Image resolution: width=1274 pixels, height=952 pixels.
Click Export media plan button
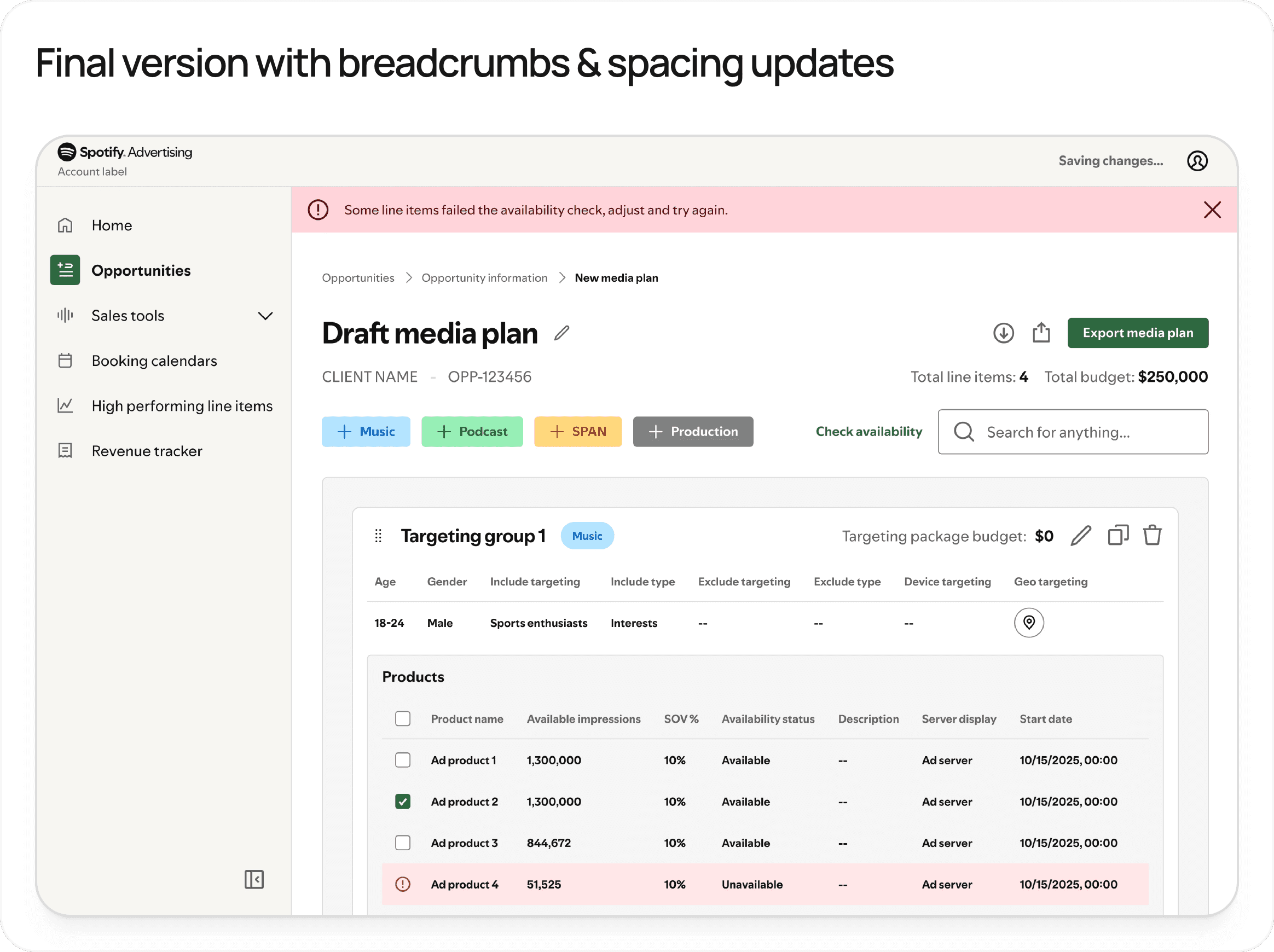coord(1138,333)
